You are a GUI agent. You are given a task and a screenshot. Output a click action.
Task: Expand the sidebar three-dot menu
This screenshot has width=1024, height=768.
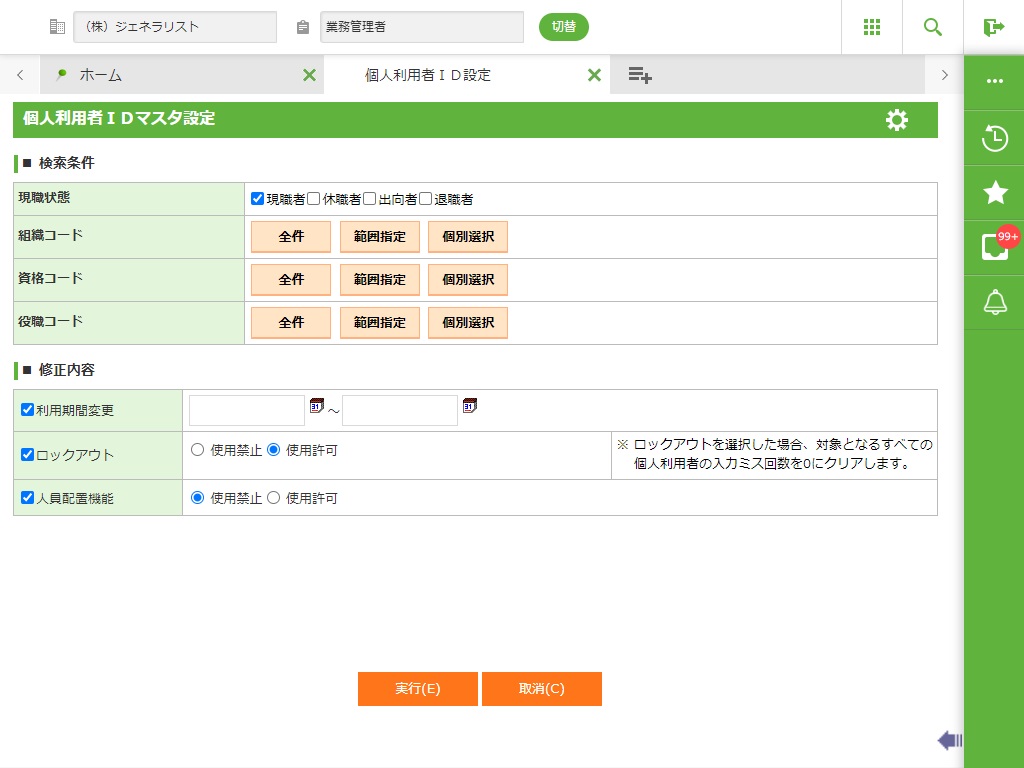(994, 82)
